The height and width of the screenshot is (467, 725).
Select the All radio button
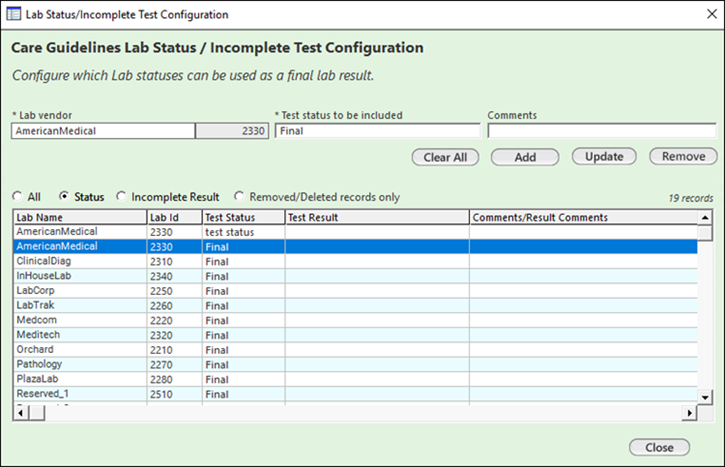(x=18, y=197)
